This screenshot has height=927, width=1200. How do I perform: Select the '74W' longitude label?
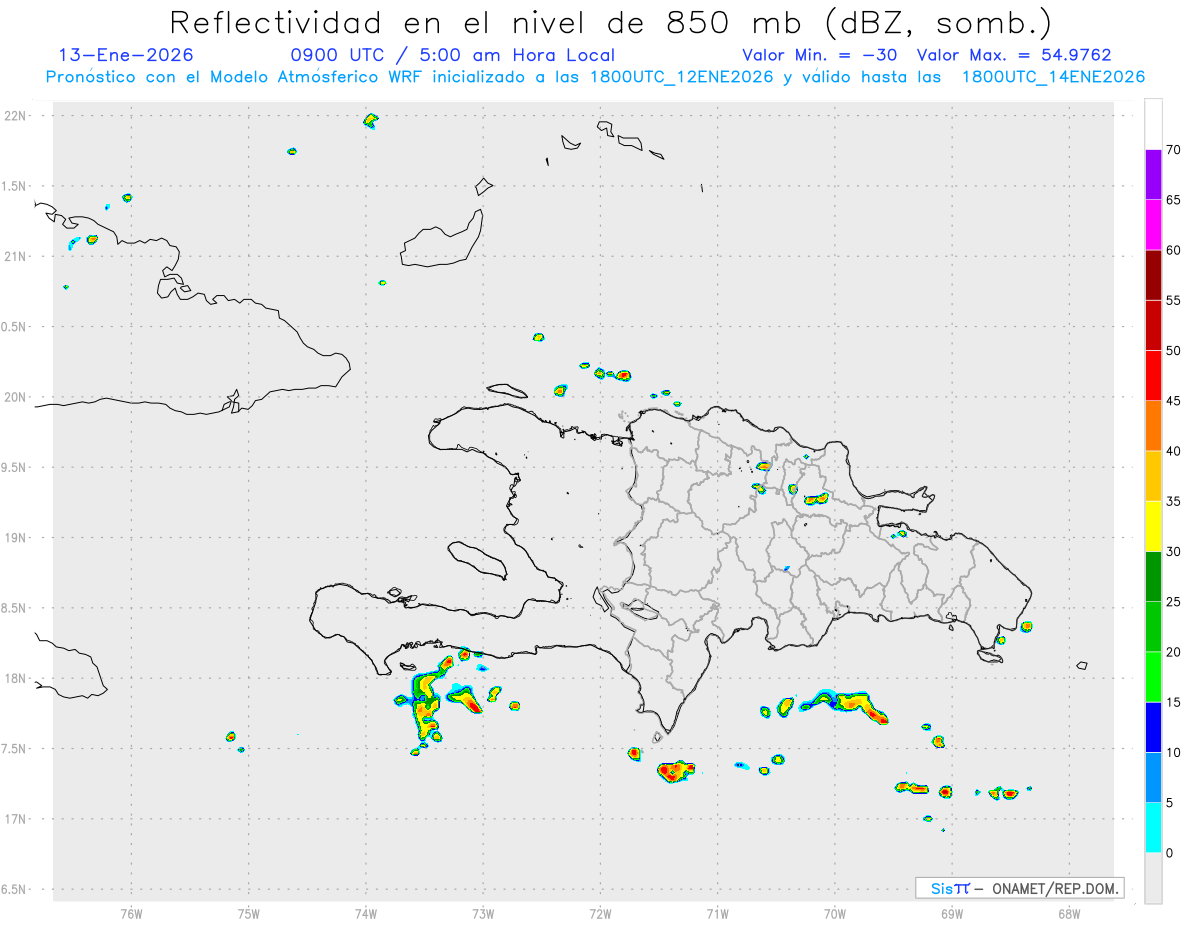coord(366,914)
